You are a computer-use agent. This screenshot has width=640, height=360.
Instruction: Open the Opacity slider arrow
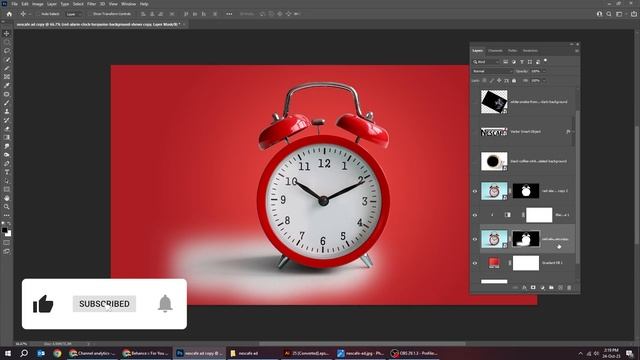point(544,71)
